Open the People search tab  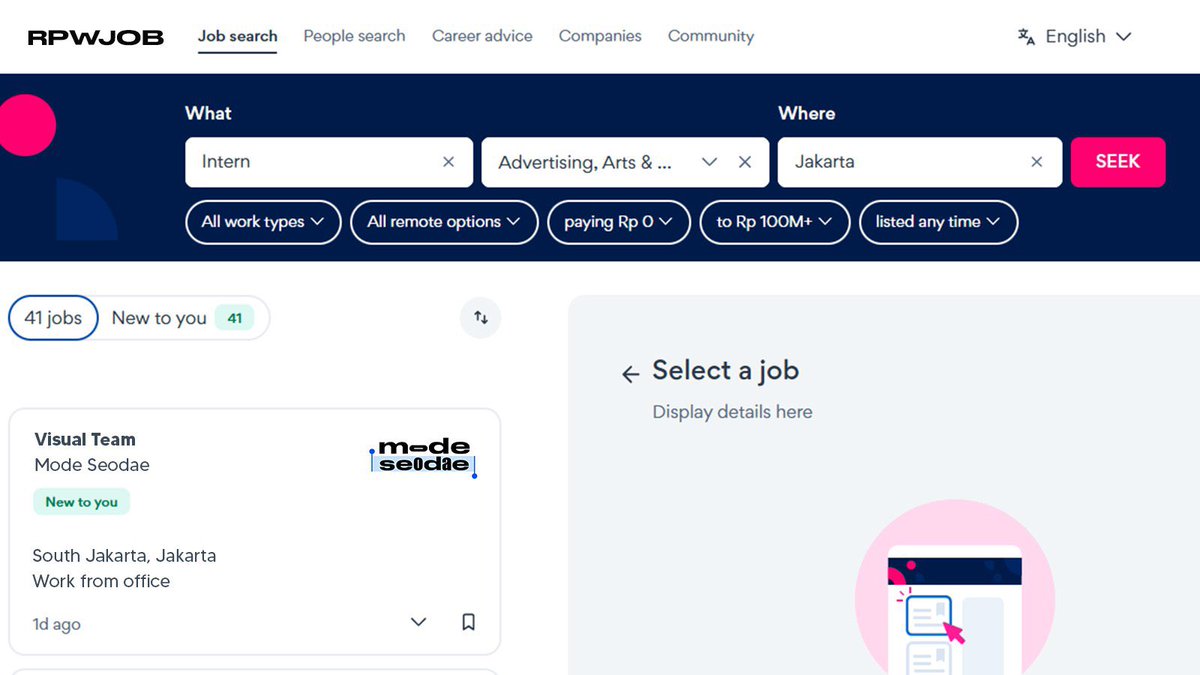click(x=354, y=36)
